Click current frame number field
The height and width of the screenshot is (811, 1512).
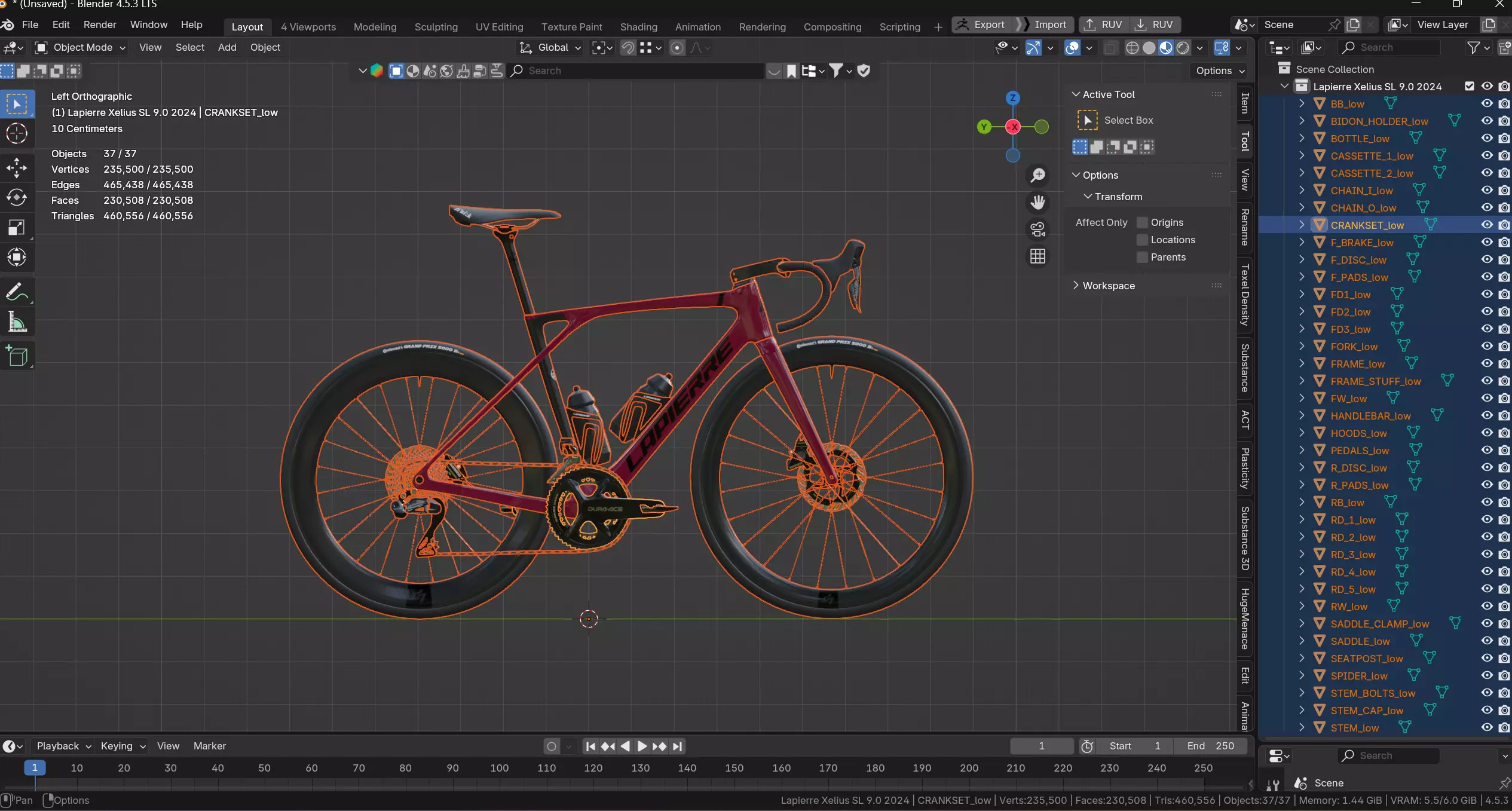click(x=1042, y=746)
